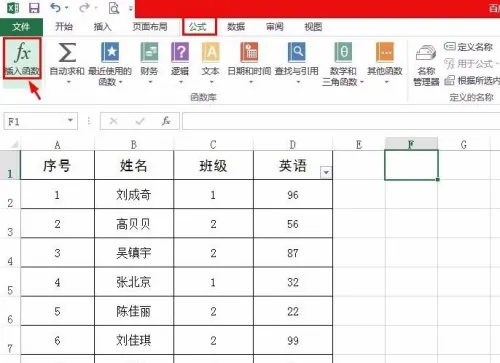Open Recently Used functions star icon

click(110, 53)
